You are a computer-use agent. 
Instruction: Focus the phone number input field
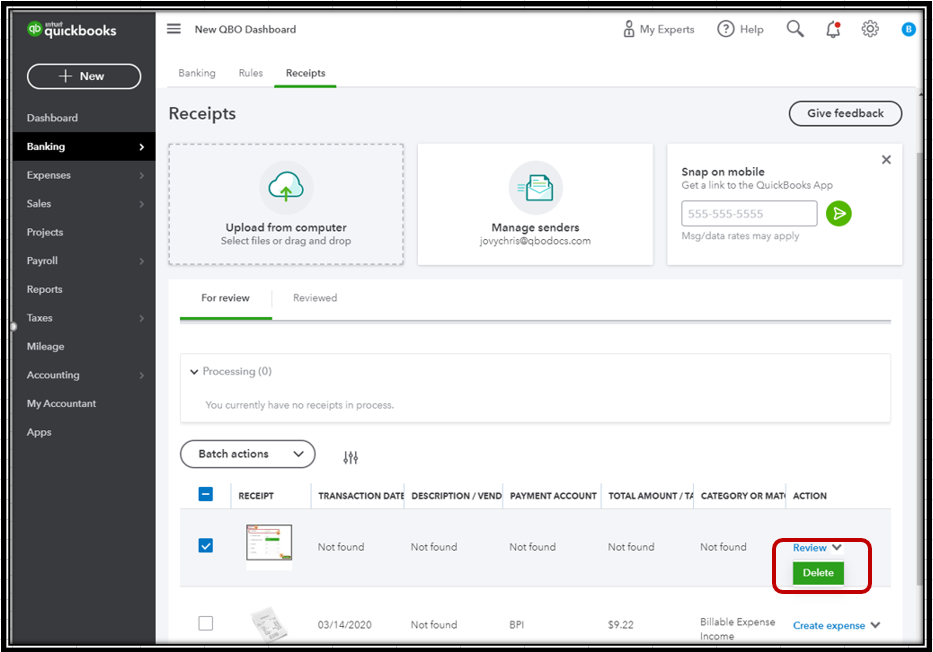tap(749, 214)
